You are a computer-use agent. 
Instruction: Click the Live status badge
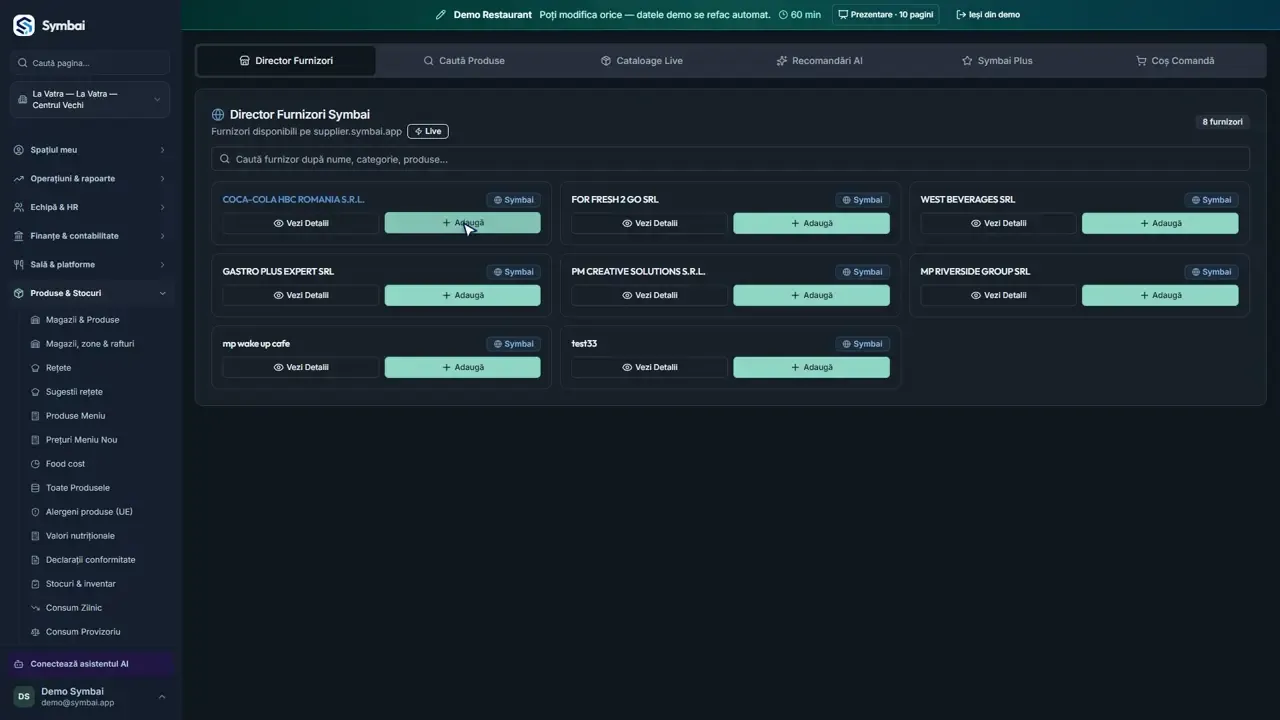point(428,131)
